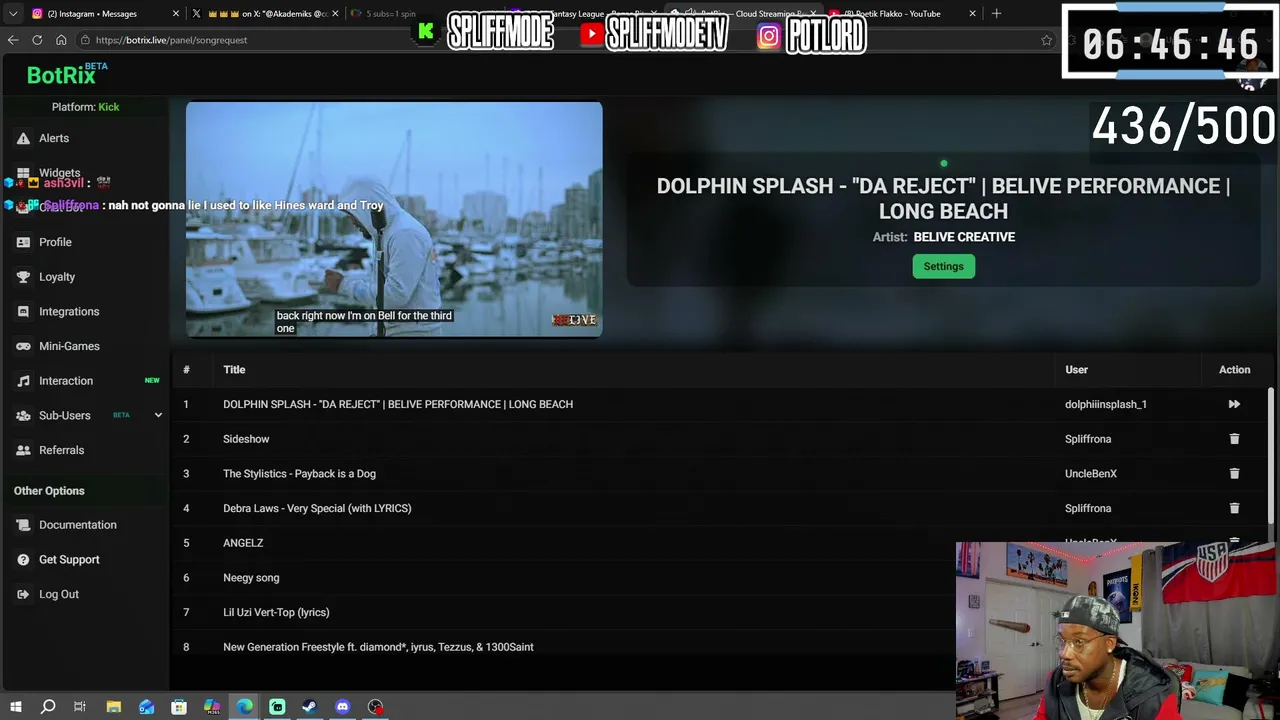
Task: Click the browser back arrow
Action: [x=13, y=40]
